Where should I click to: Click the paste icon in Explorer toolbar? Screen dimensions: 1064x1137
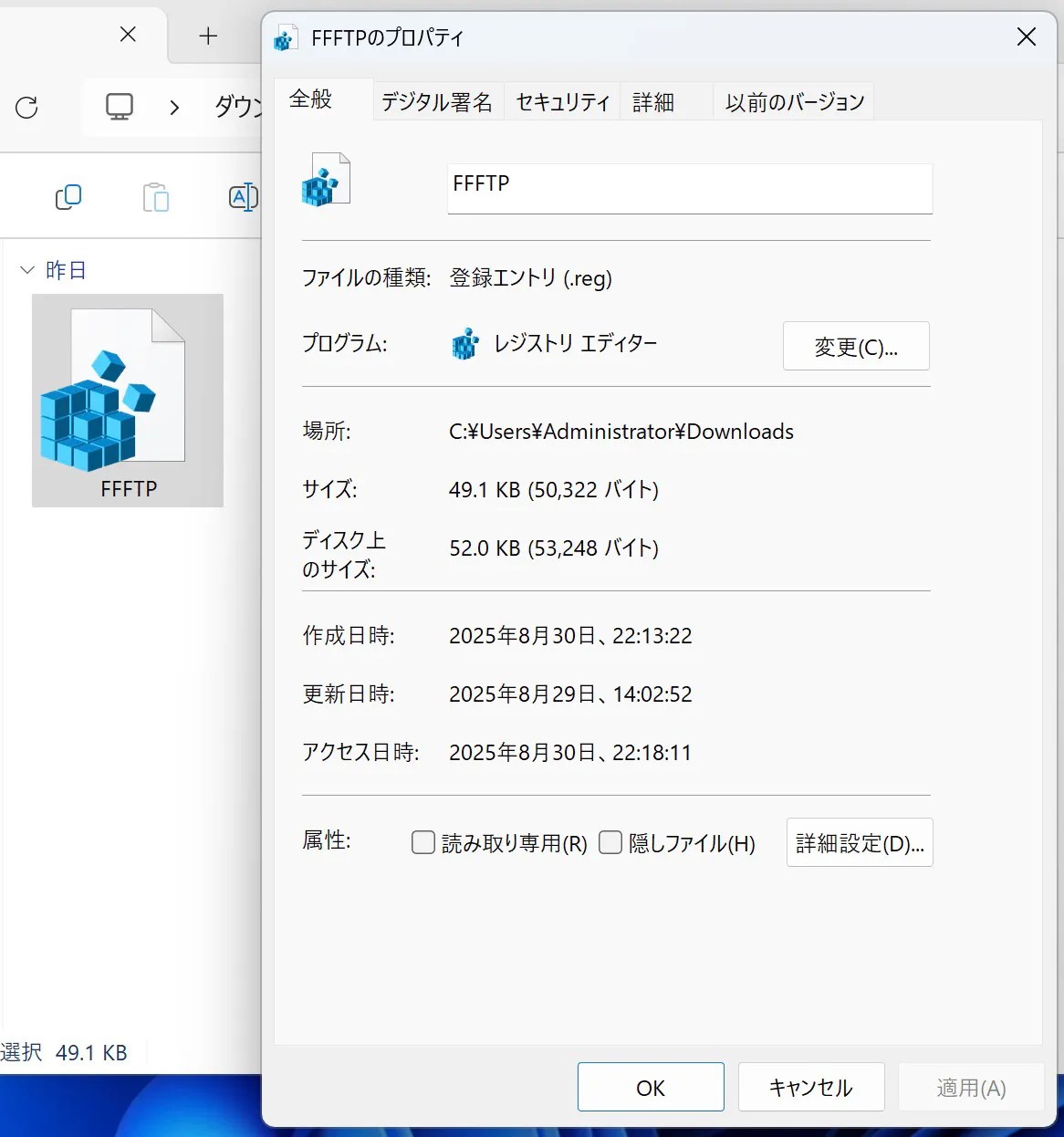156,197
